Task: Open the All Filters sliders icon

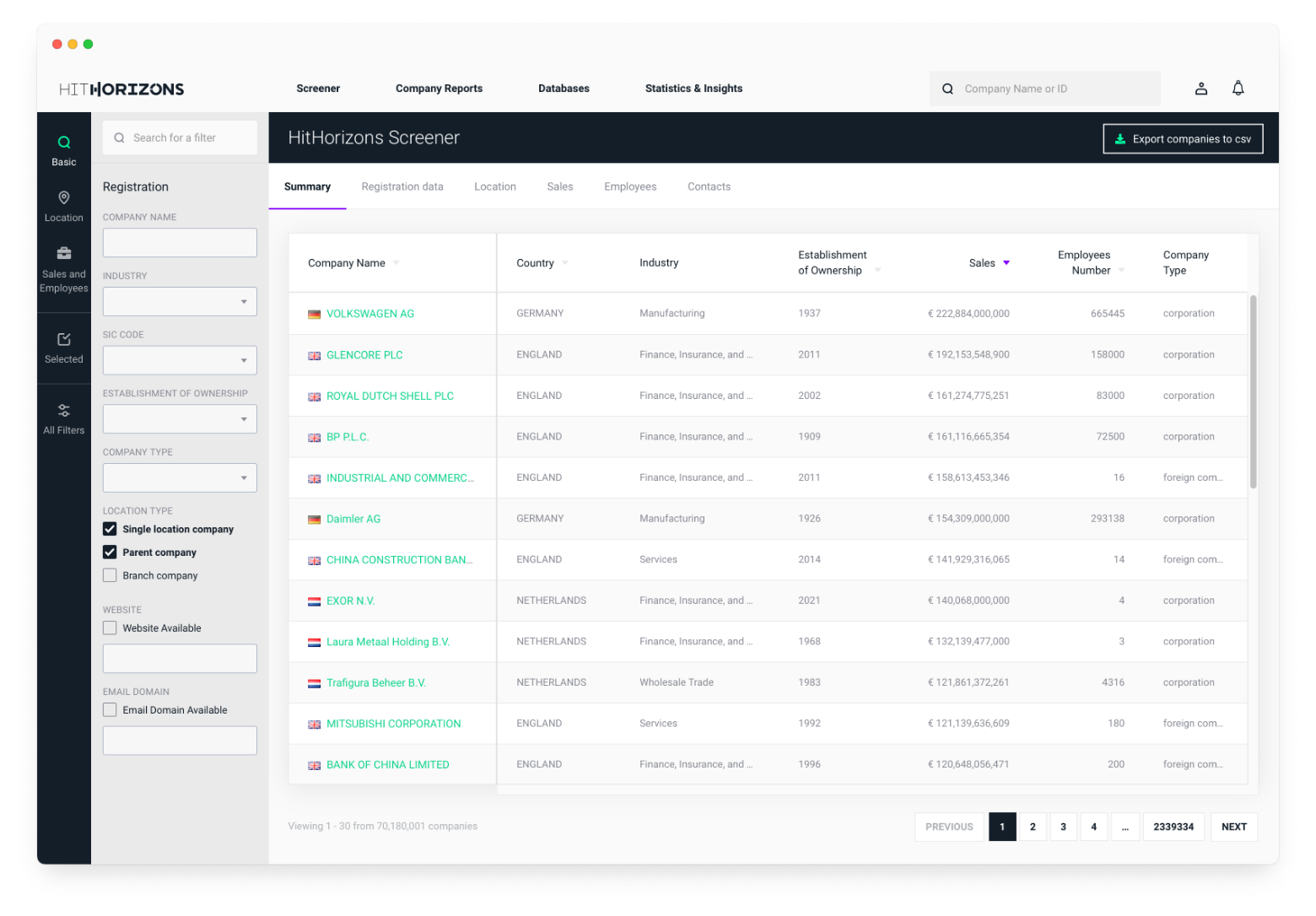Action: click(64, 411)
